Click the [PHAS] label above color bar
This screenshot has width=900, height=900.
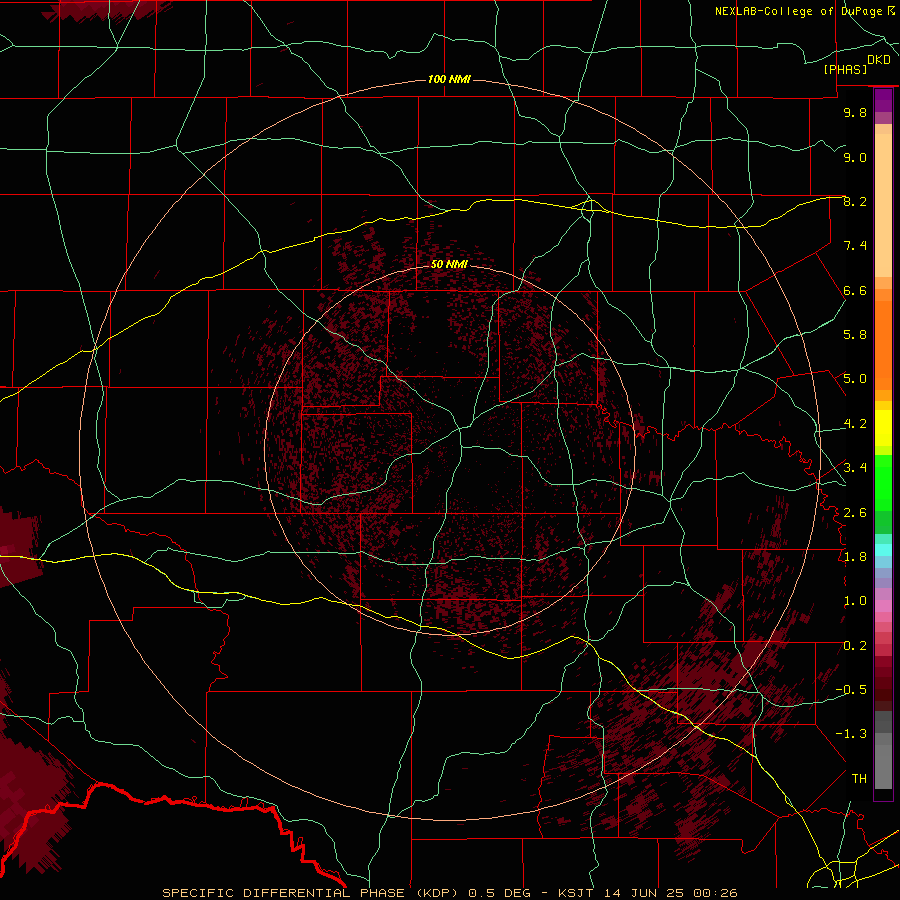coord(845,70)
